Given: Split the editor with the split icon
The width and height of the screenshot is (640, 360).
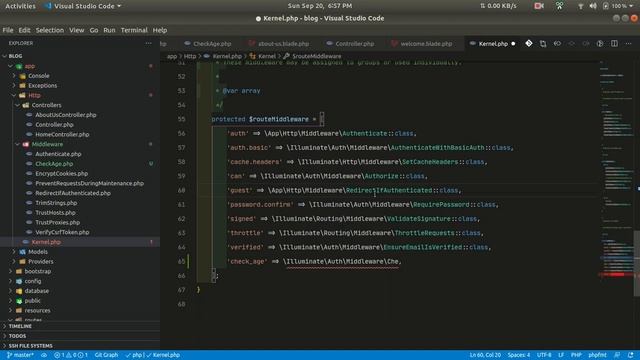Looking at the screenshot, I should coord(614,43).
